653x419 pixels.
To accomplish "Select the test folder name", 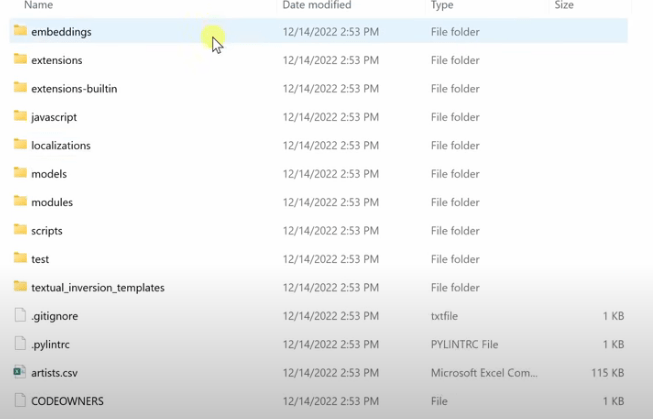I will 40,259.
